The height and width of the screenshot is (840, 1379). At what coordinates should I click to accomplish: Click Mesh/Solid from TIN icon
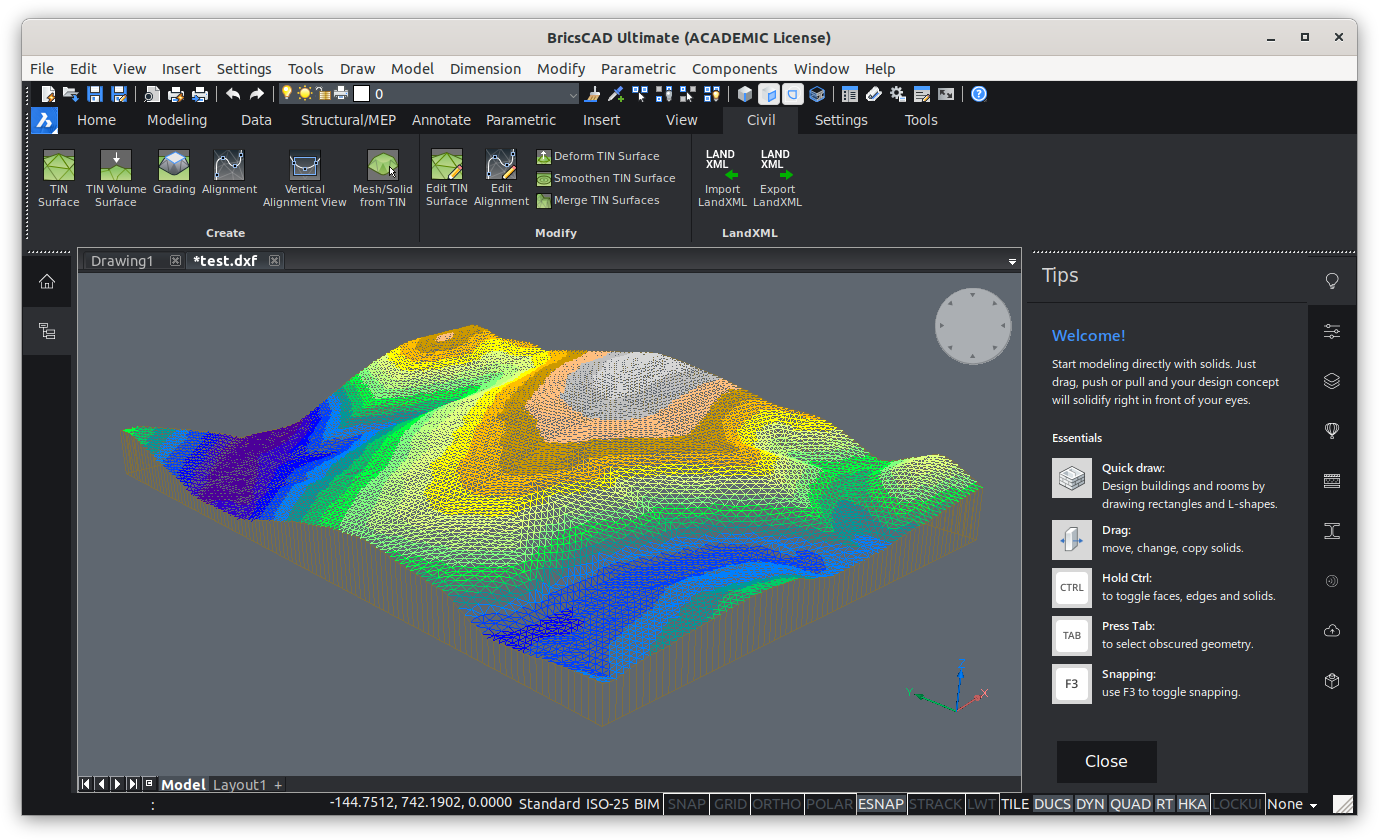click(x=382, y=165)
